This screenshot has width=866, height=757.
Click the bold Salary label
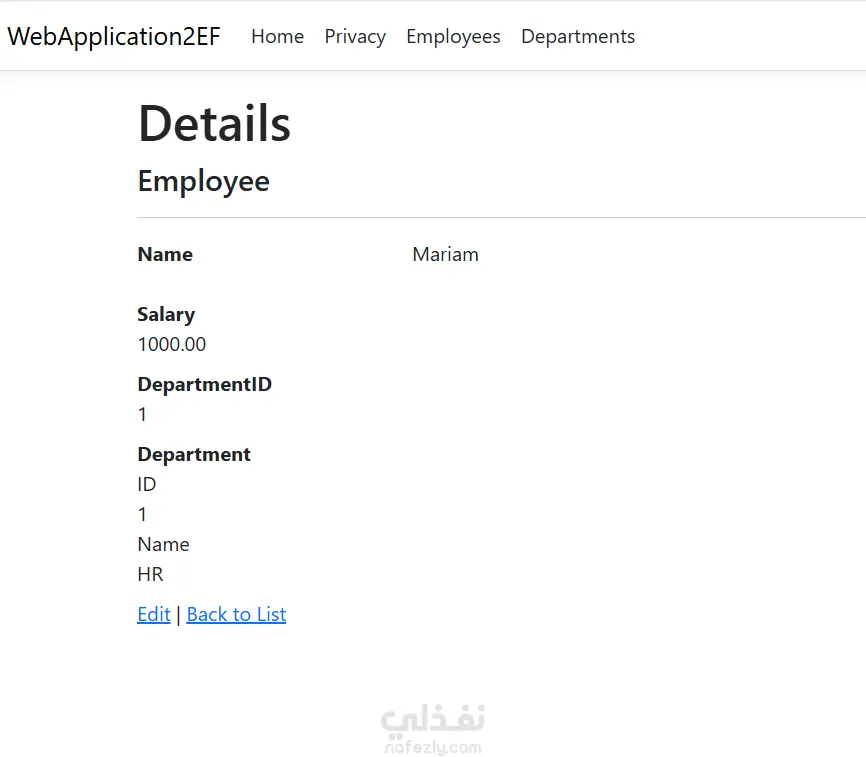(166, 315)
